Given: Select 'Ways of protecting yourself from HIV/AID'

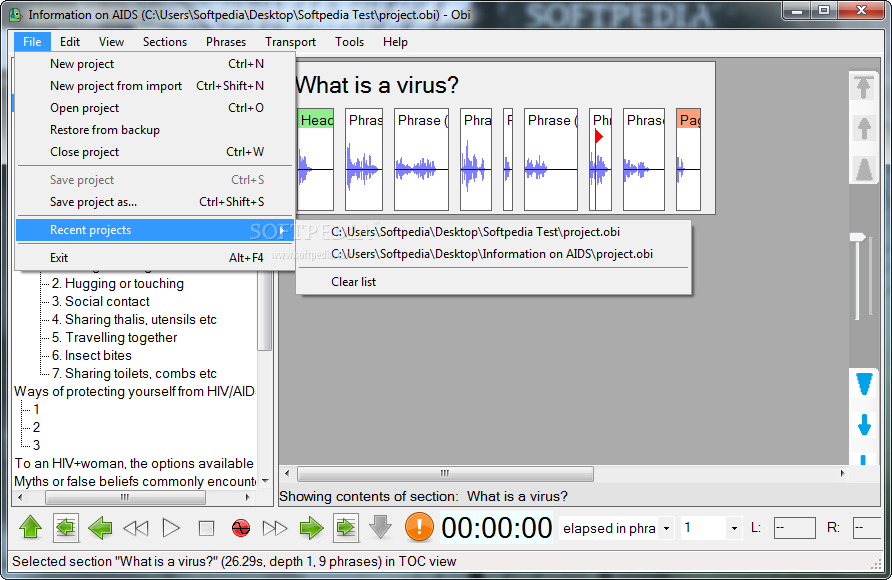Looking at the screenshot, I should click(135, 391).
